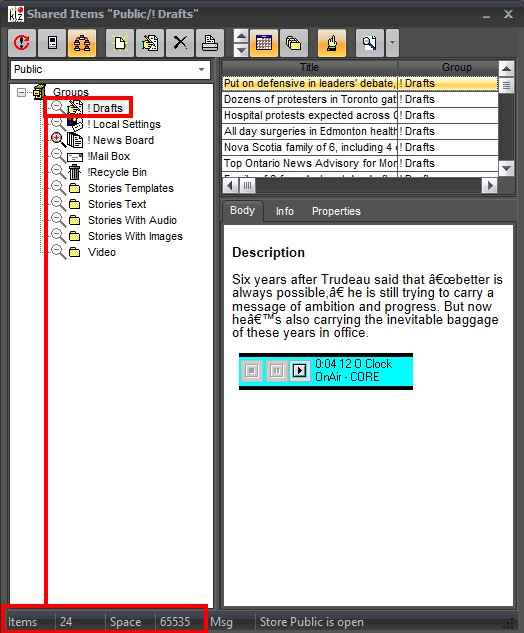Open the !Recycle Bin group

pyautogui.click(x=117, y=172)
